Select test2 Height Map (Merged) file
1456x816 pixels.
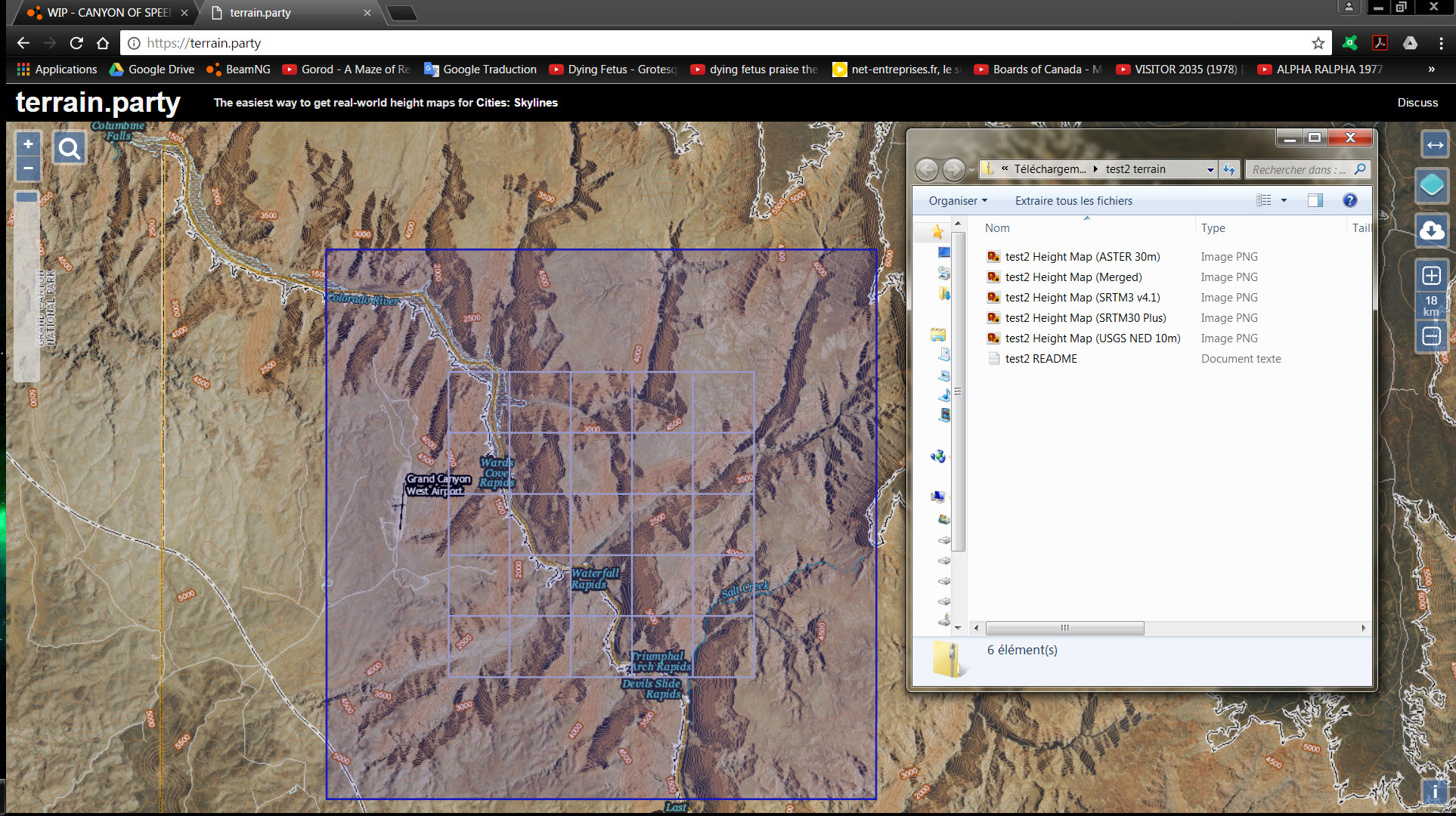(1073, 277)
